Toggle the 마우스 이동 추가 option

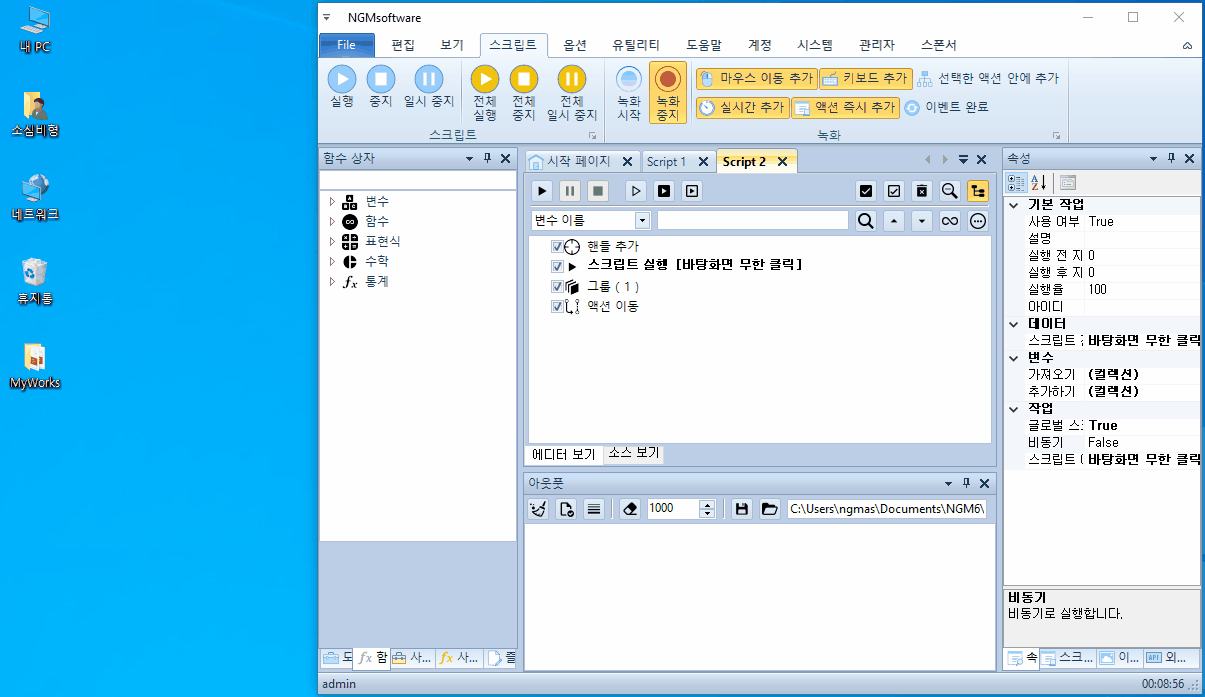click(756, 78)
